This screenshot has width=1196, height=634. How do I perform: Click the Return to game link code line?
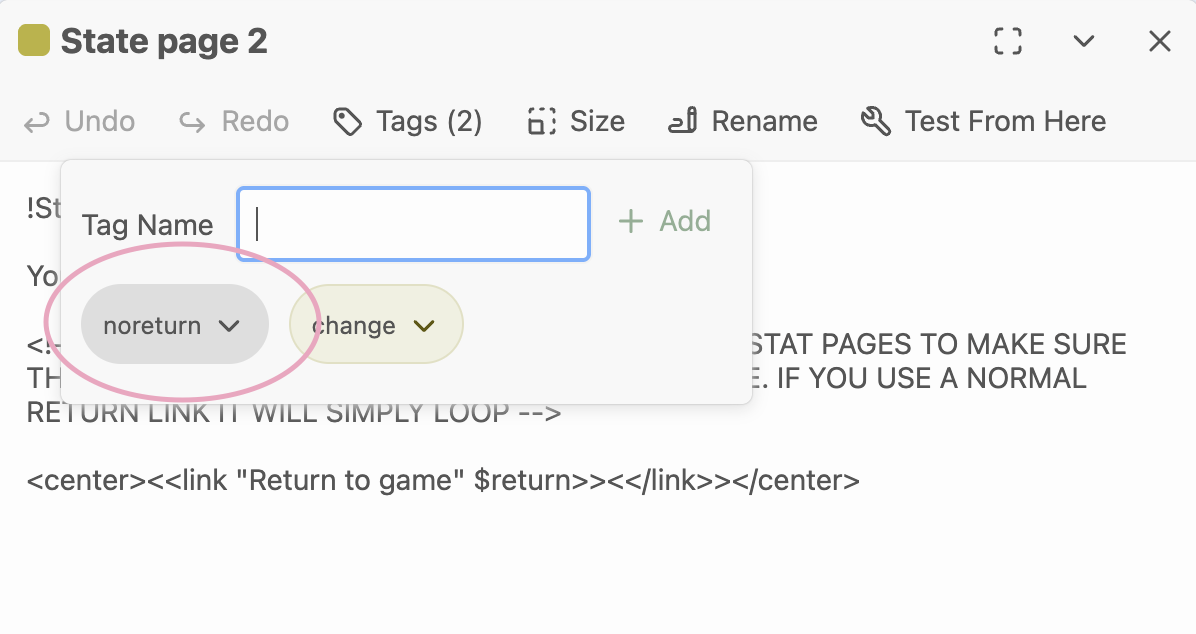pos(443,481)
